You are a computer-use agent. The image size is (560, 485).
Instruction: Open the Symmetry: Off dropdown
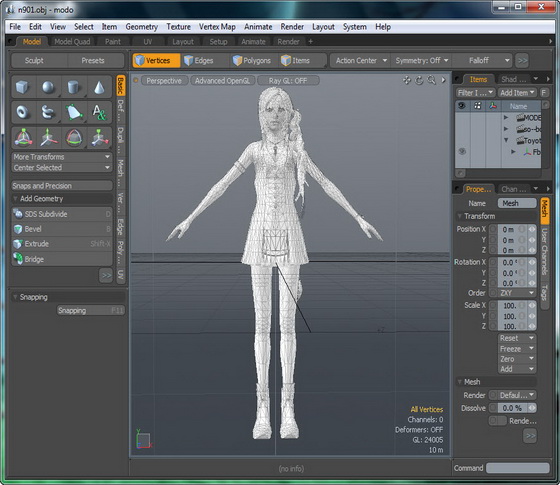tap(421, 60)
